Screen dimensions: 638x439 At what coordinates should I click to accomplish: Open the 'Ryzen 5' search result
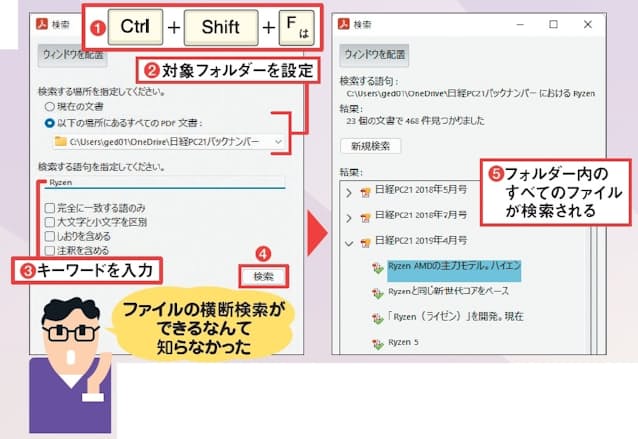pyautogui.click(x=403, y=342)
